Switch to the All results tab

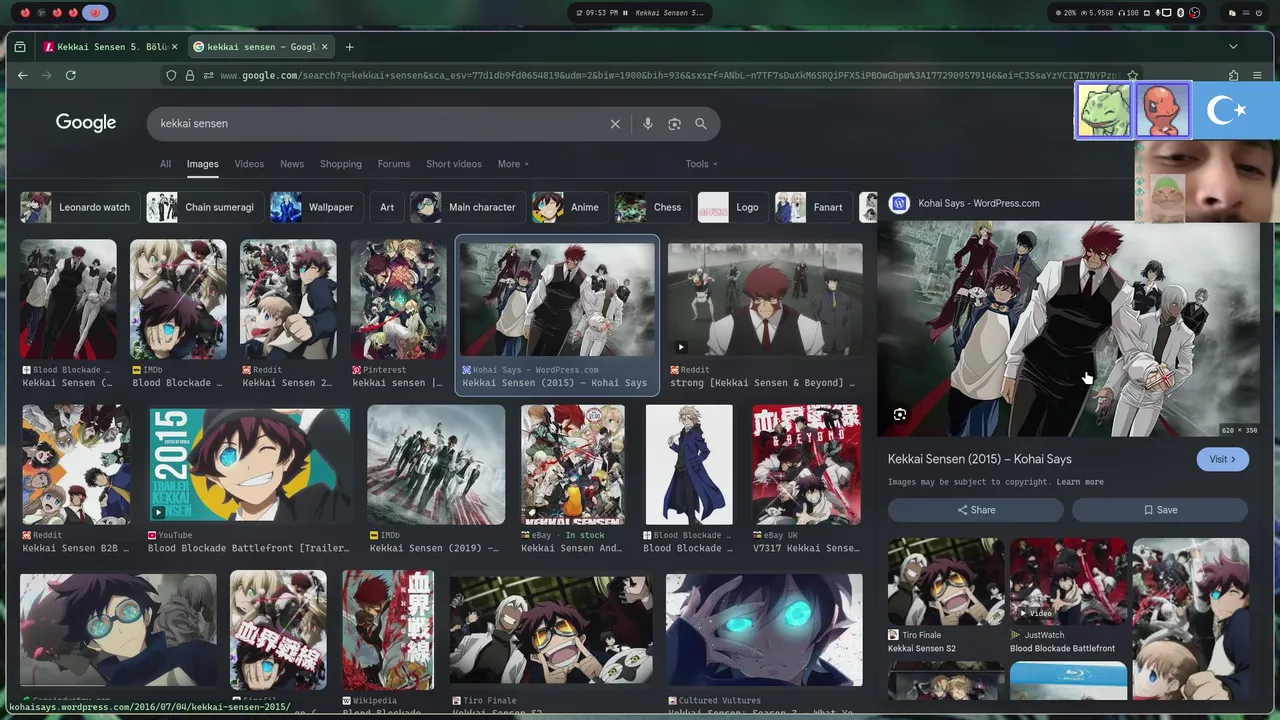(x=165, y=164)
